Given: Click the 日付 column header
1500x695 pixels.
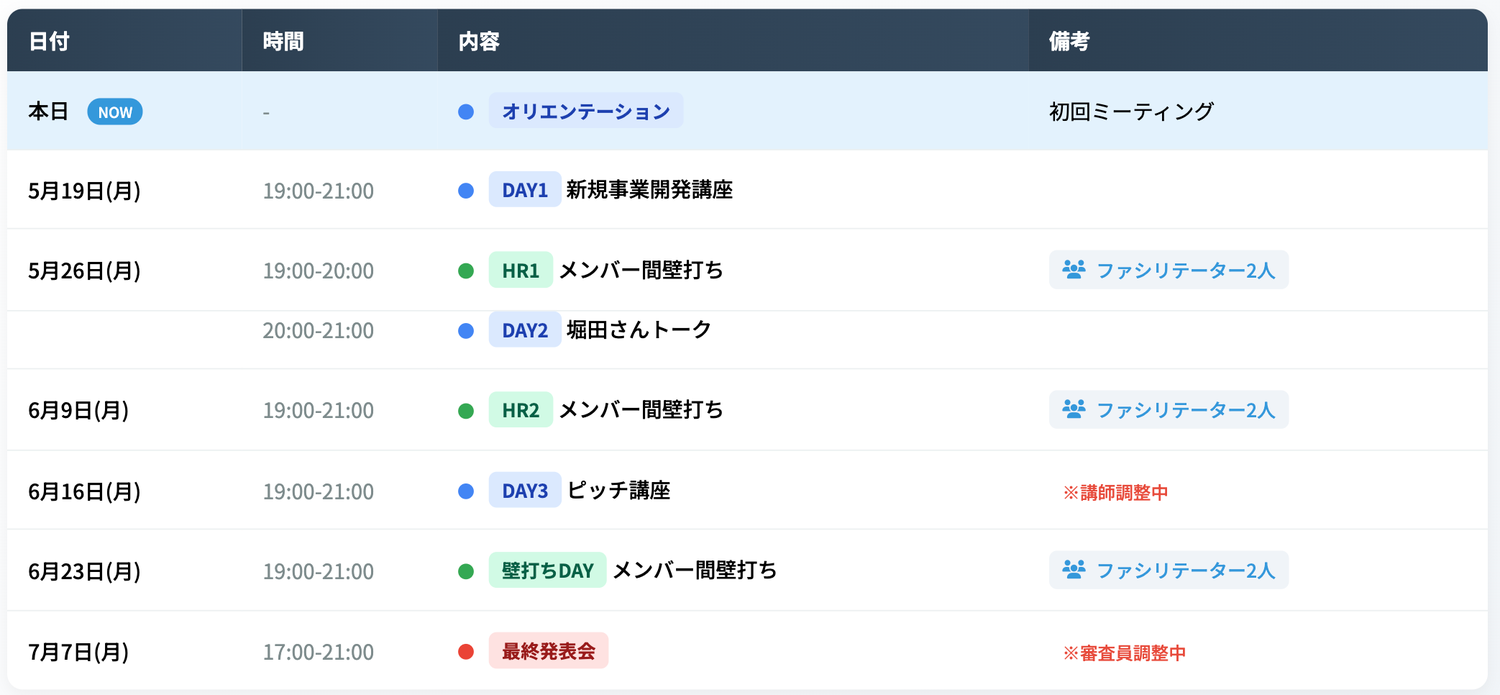Looking at the screenshot, I should (49, 41).
